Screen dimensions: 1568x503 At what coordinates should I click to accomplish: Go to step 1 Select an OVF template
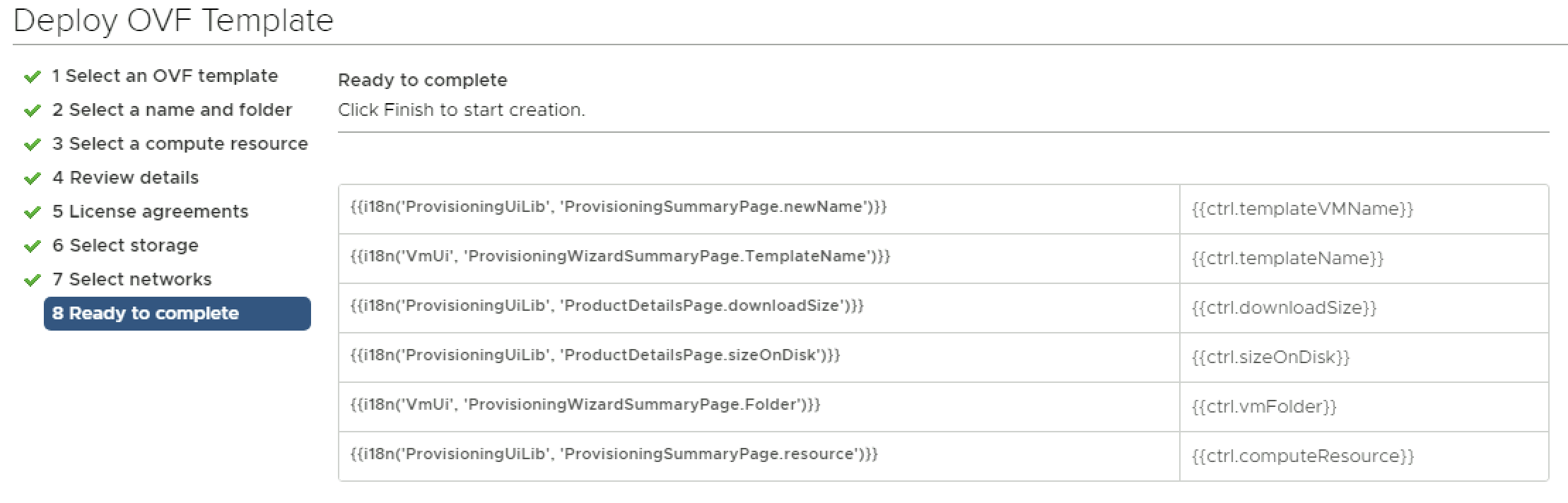click(x=165, y=76)
